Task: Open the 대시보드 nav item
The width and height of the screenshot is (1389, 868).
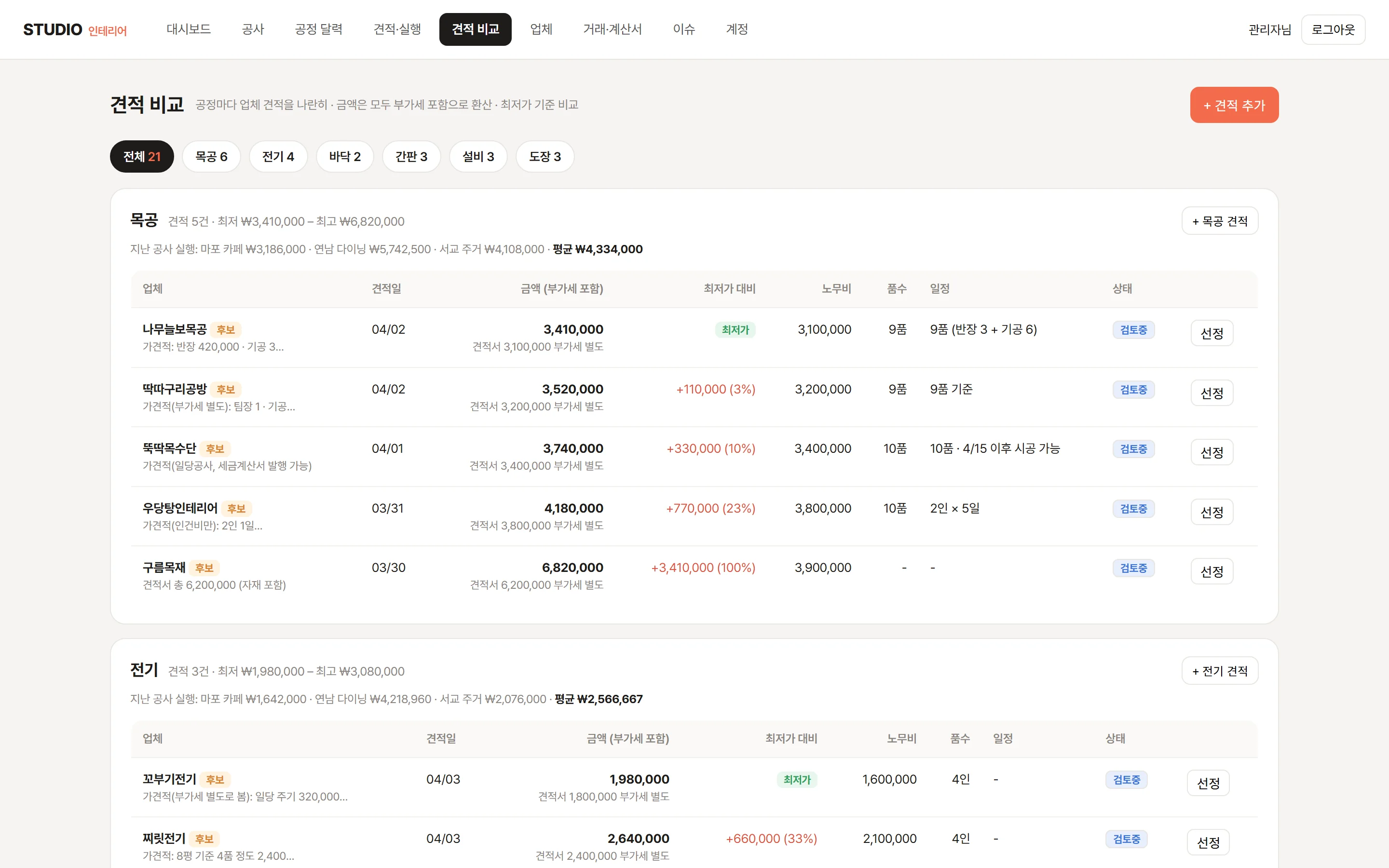Action: point(189,29)
